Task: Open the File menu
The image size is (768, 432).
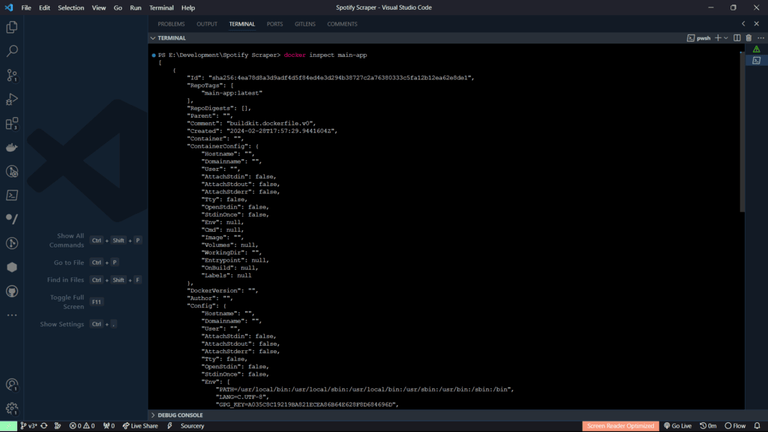Action: coord(26,8)
